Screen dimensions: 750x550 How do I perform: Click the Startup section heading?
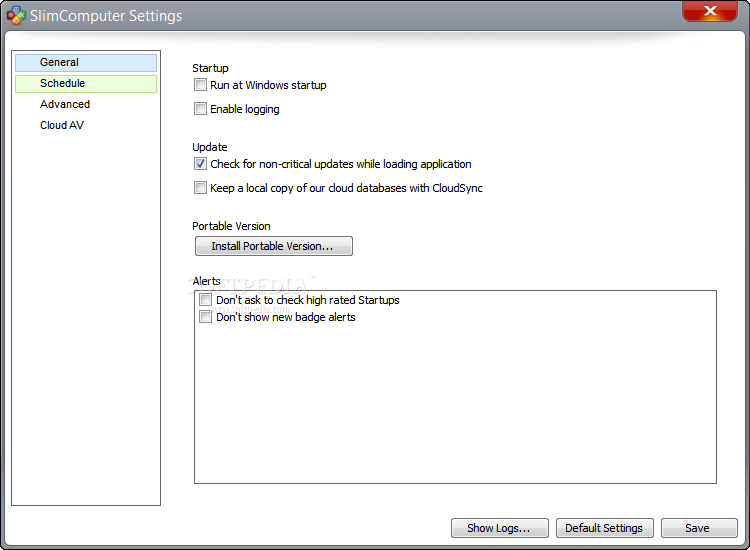[x=210, y=68]
